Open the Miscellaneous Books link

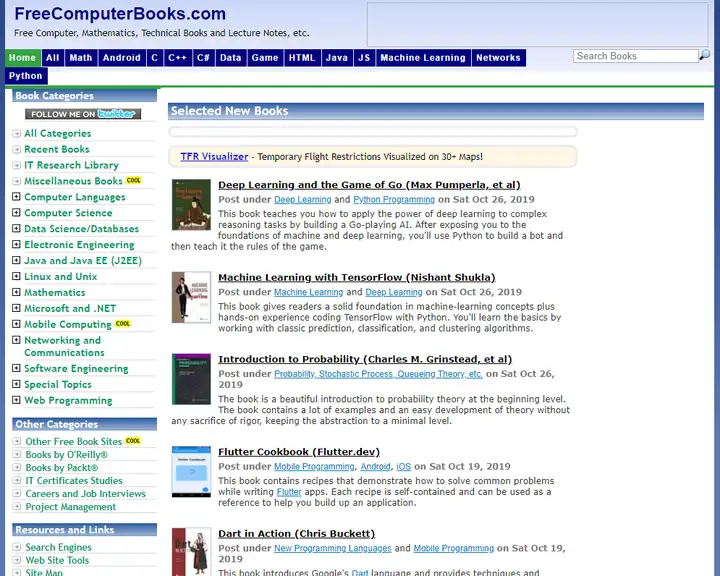pos(73,181)
